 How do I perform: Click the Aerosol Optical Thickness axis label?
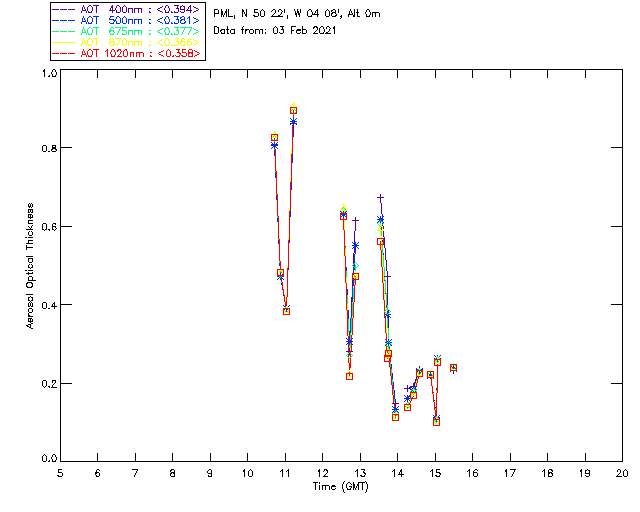30,266
